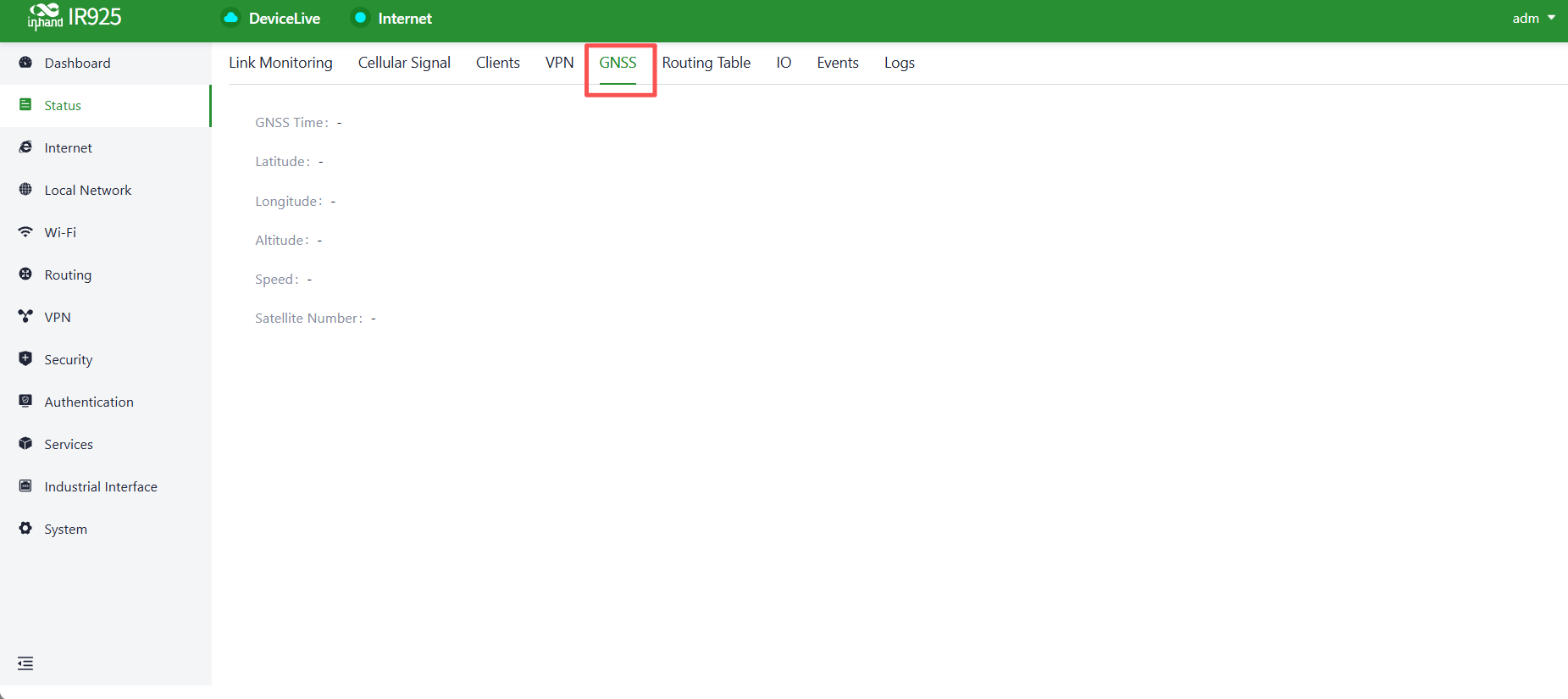Viewport: 1568px width, 699px height.
Task: Click the DeviceLive cloud status icon
Action: [230, 18]
